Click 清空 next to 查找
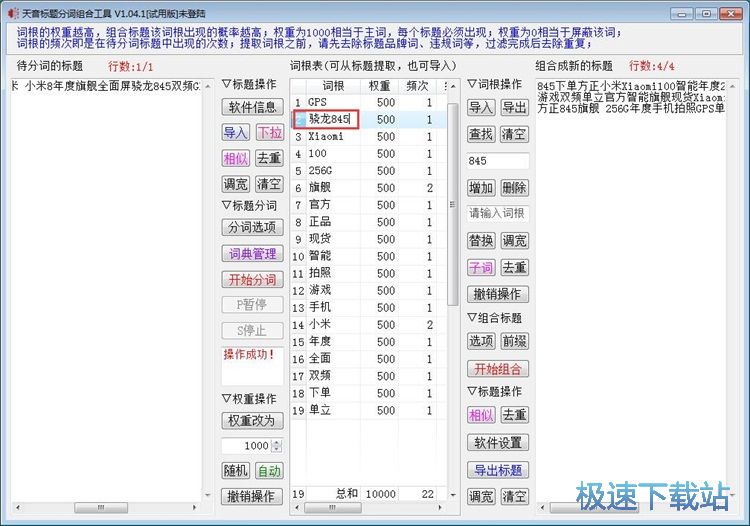The image size is (750, 526). pyautogui.click(x=514, y=134)
